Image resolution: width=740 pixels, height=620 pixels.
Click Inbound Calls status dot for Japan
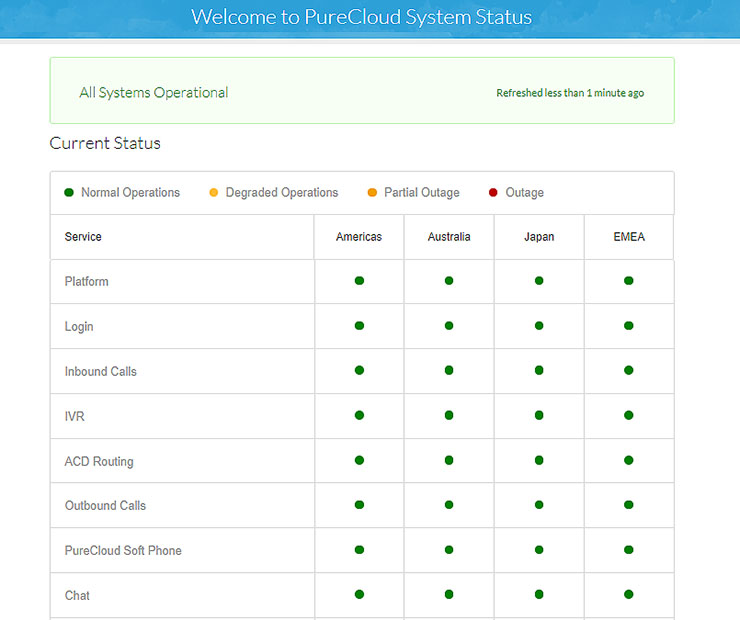tap(539, 371)
